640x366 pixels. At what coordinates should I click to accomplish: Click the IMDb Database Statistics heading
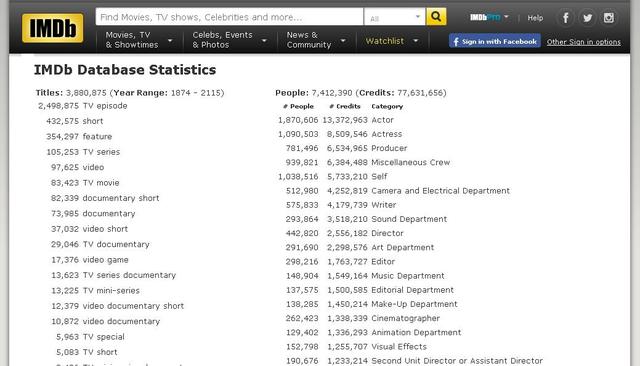[125, 70]
